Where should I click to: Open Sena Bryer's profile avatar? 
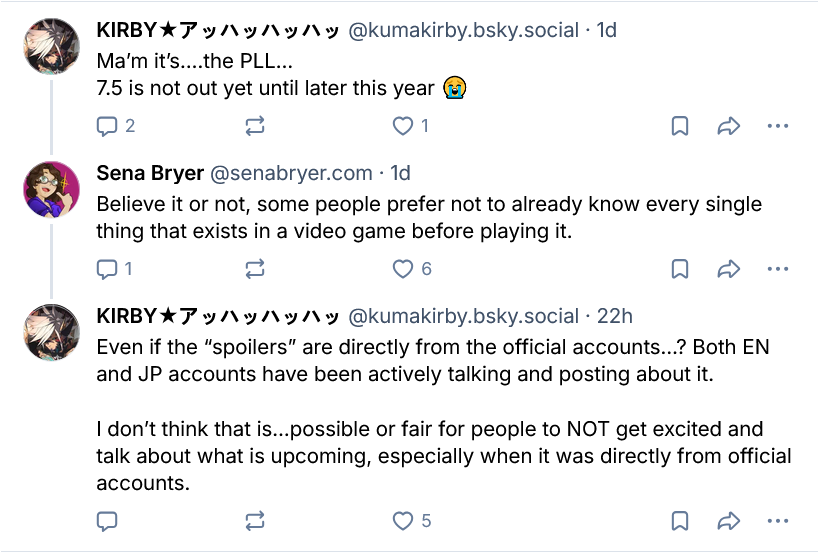pyautogui.click(x=51, y=189)
